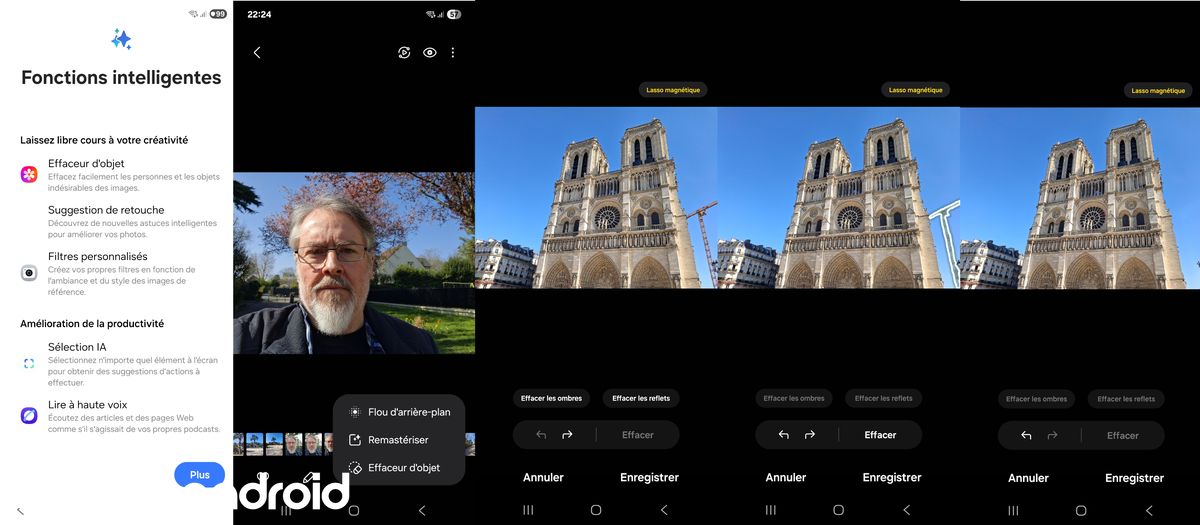This screenshot has width=1200, height=525.
Task: Choose Remastériser from the popup menu
Action: (397, 440)
